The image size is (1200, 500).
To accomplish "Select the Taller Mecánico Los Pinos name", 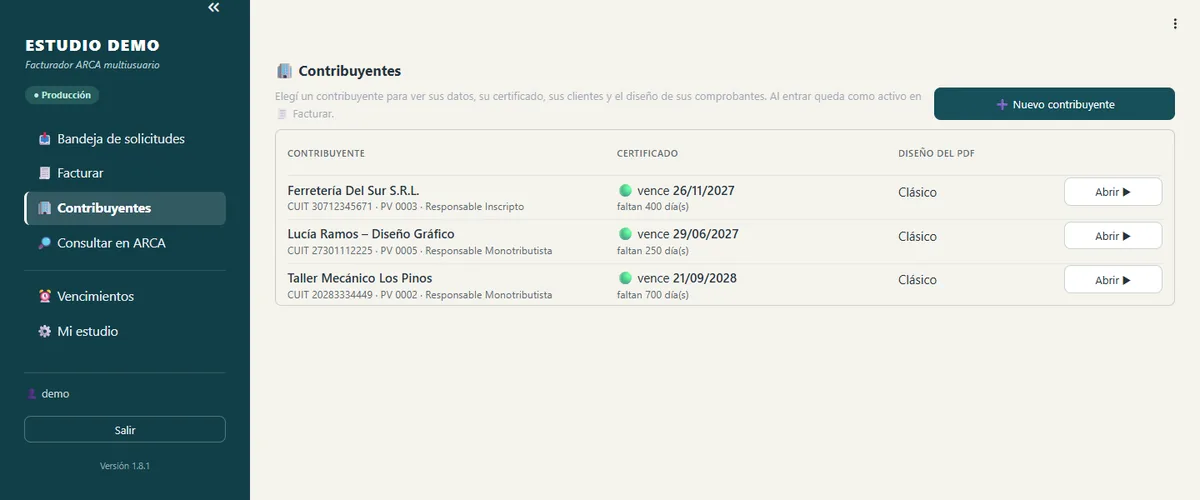I will tap(360, 277).
